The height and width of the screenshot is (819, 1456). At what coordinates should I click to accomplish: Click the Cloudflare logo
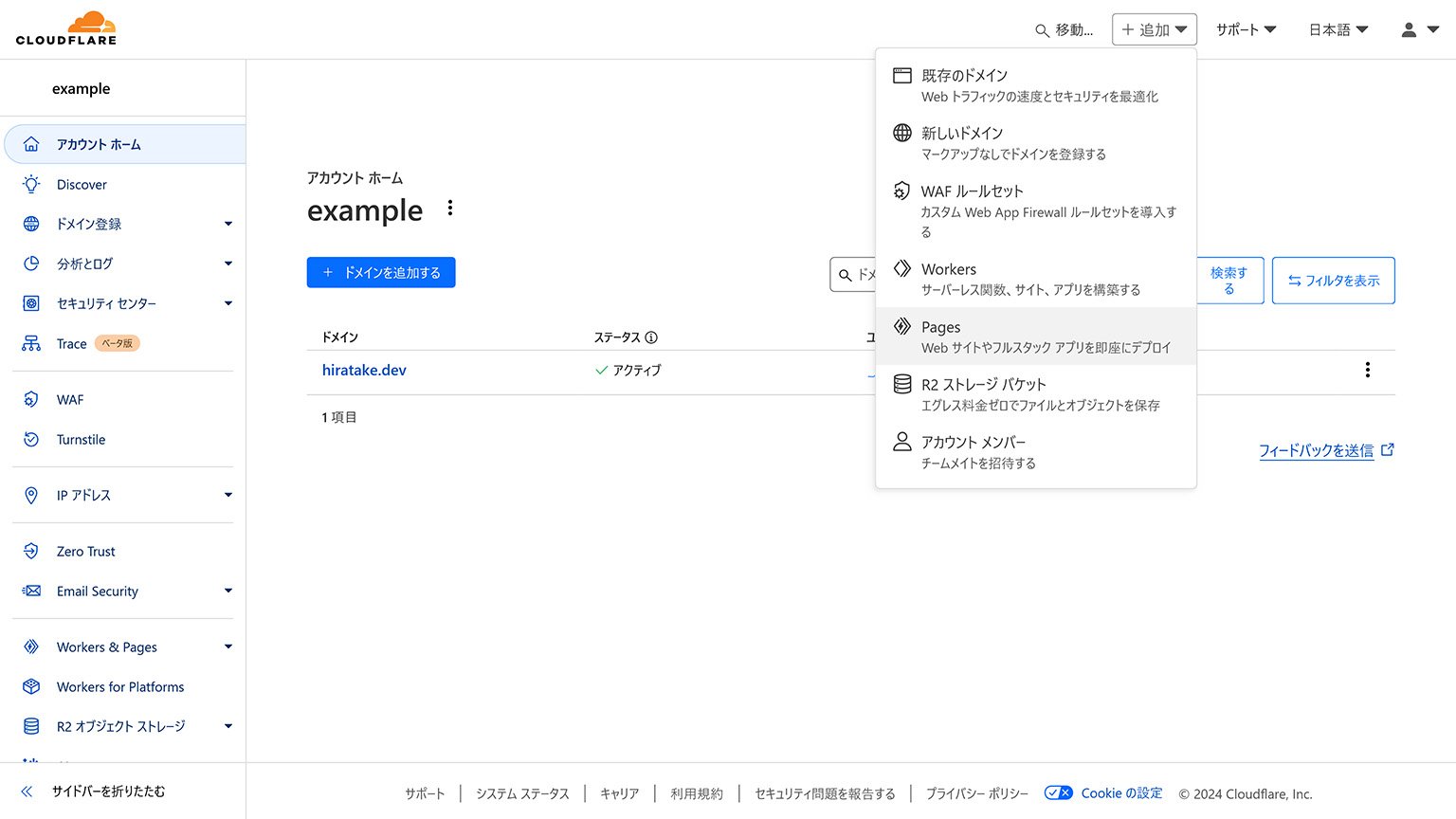[66, 28]
